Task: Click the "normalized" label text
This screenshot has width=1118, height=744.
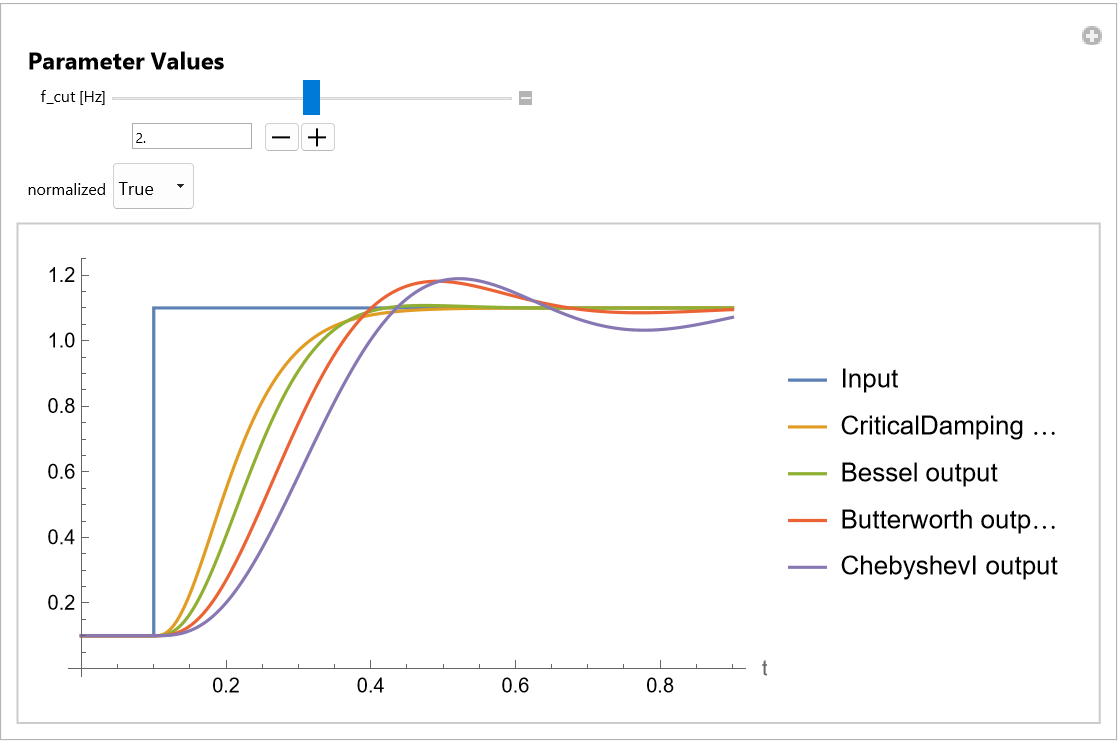Action: tap(66, 189)
